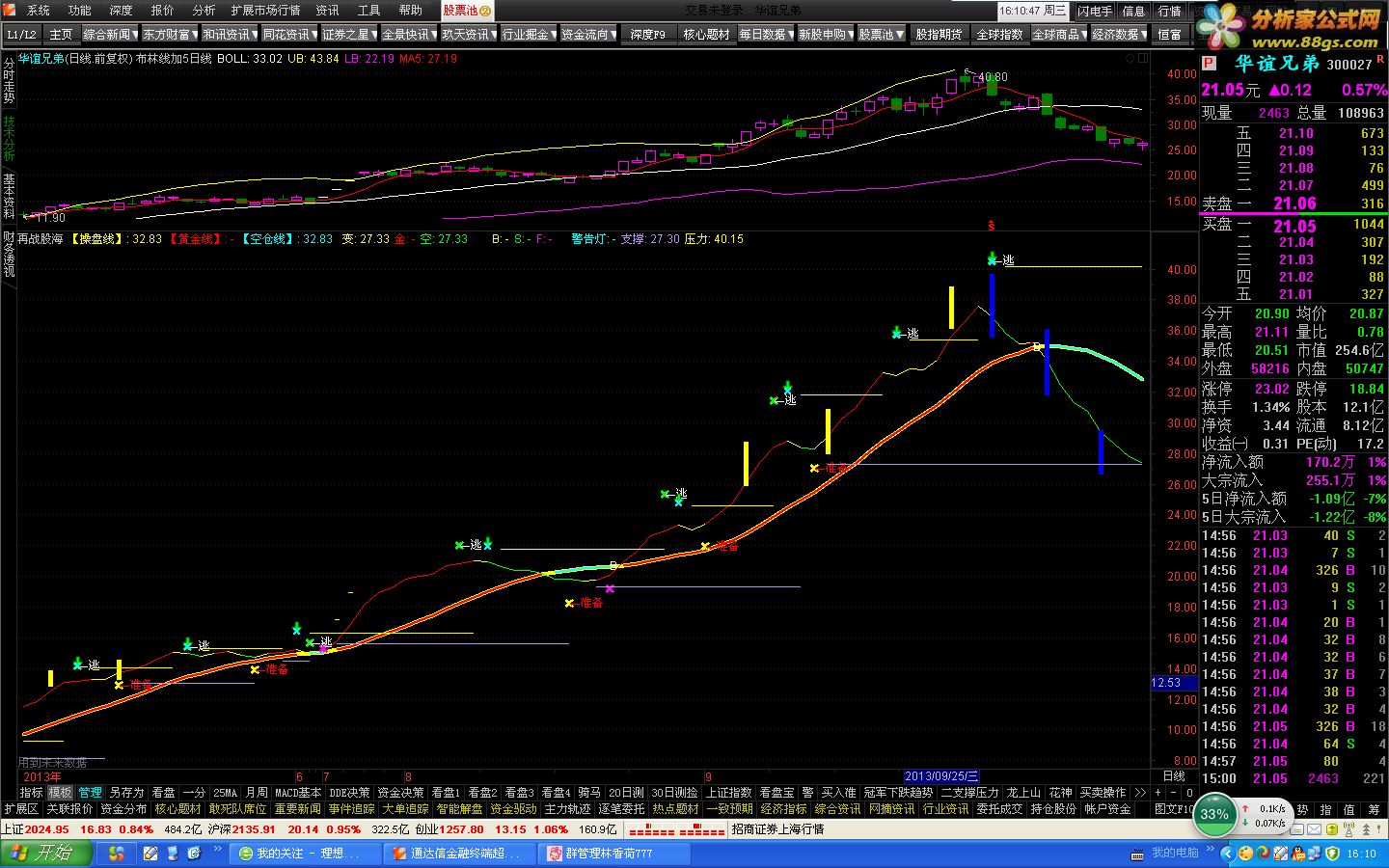Open 通达信金融终端 taskbar window
This screenshot has width=1389, height=868.
pos(460,854)
